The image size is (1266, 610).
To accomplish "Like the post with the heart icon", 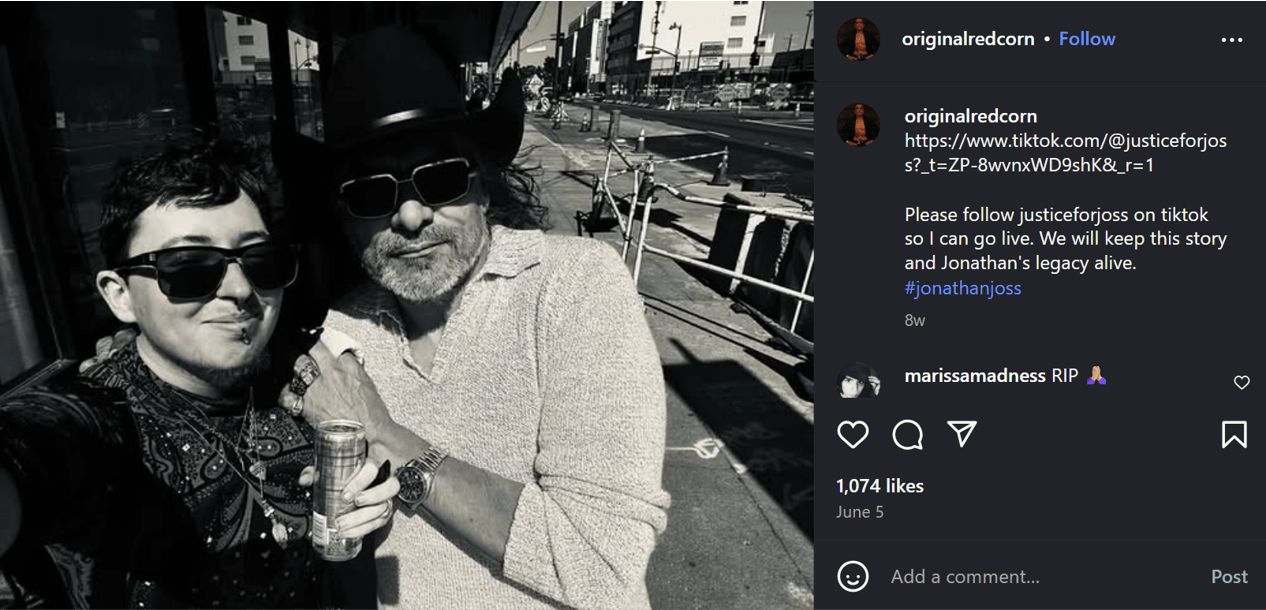I will point(853,434).
